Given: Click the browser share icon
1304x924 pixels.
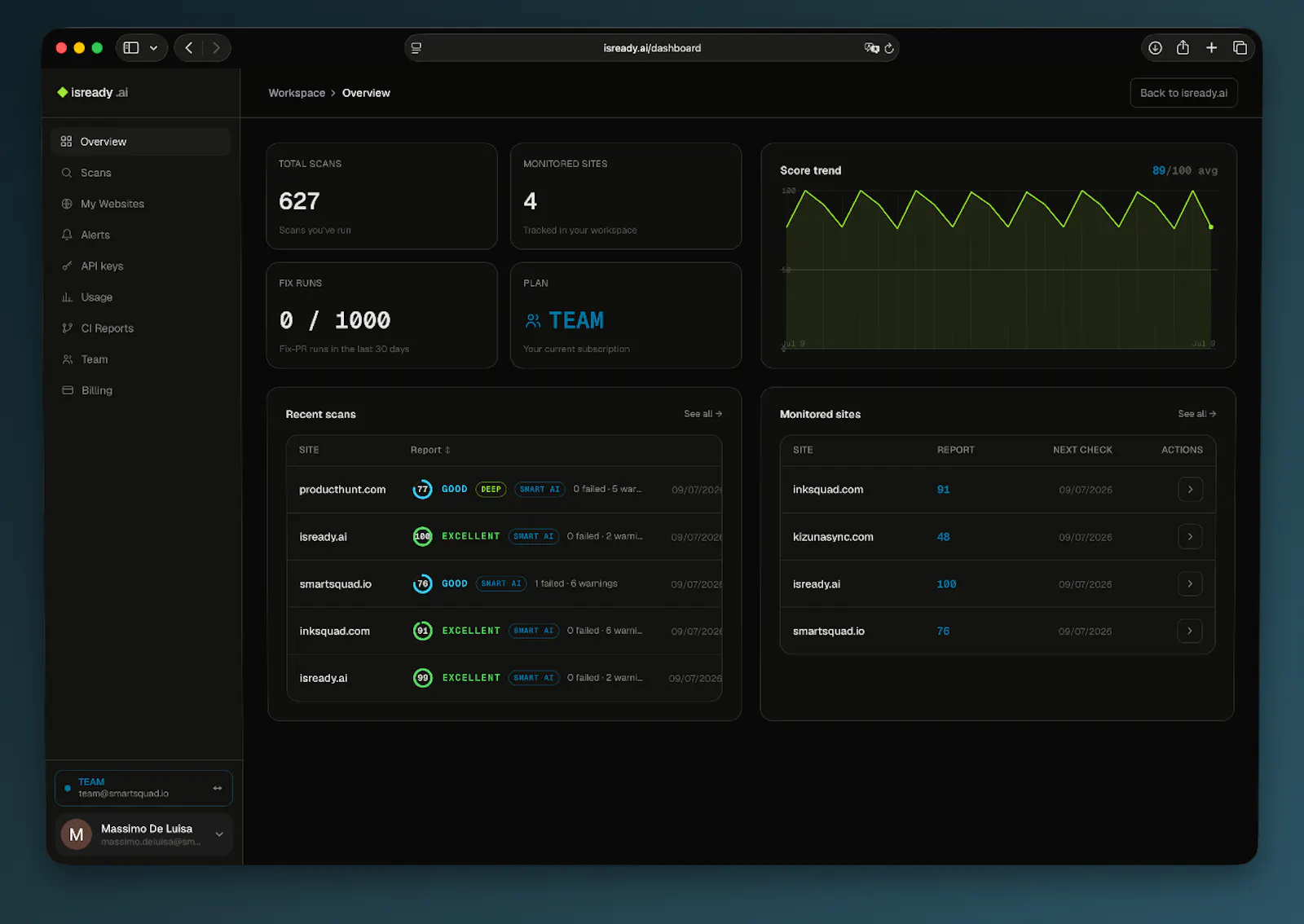Looking at the screenshot, I should [1183, 47].
